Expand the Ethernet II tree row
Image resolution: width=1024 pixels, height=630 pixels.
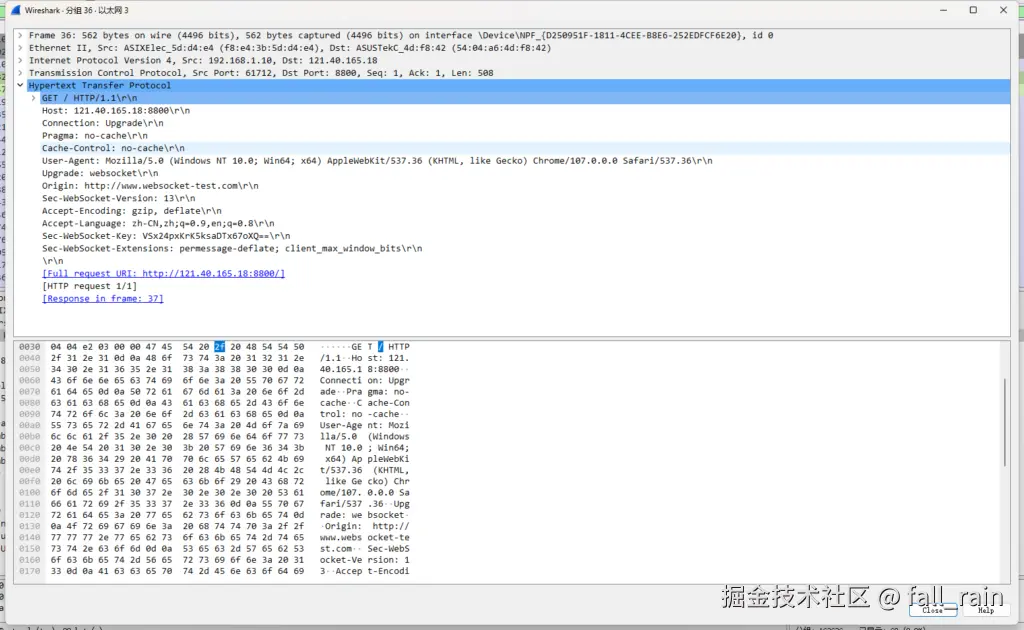tap(20, 48)
